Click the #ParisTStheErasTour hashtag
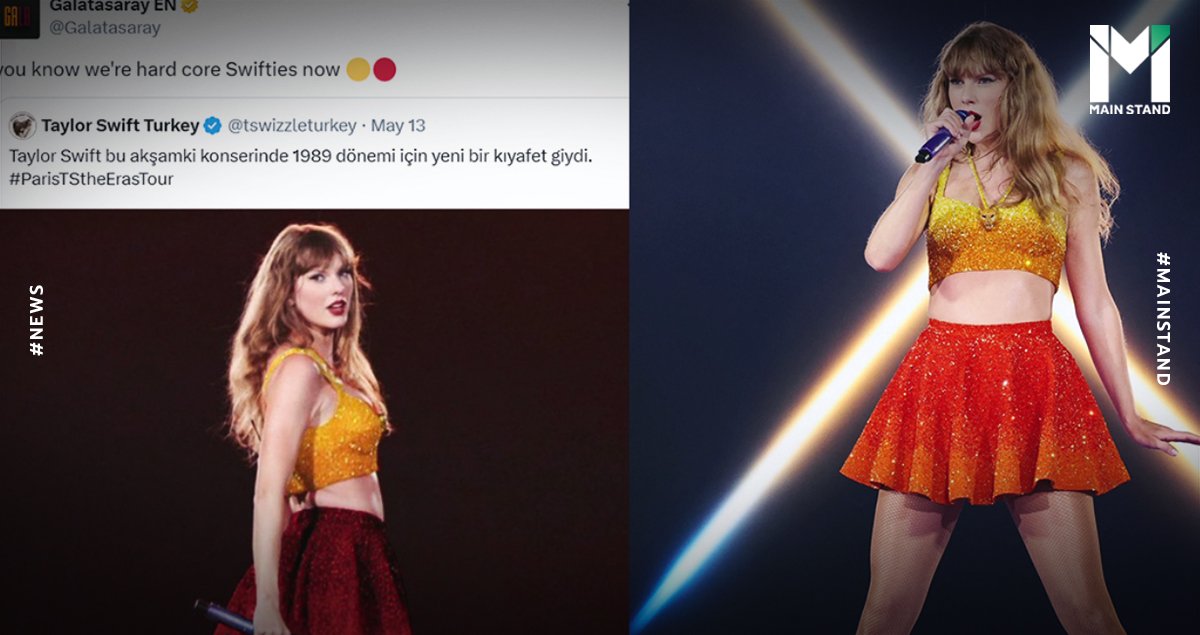1200x635 pixels. [93, 178]
